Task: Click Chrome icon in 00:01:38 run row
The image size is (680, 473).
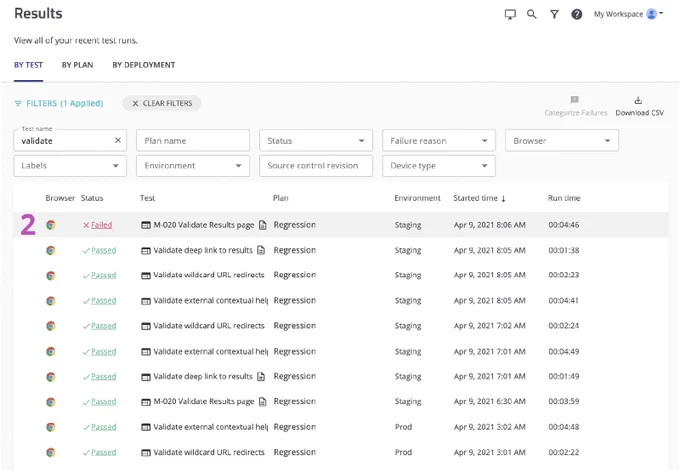Action: 51,250
